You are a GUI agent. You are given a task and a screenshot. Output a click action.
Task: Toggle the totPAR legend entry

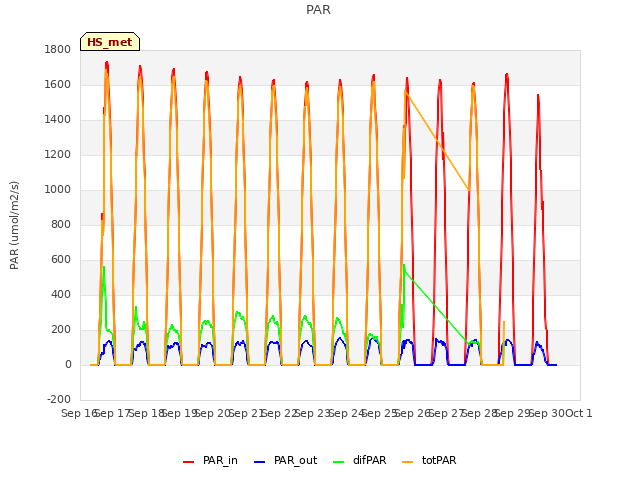[x=429, y=460]
